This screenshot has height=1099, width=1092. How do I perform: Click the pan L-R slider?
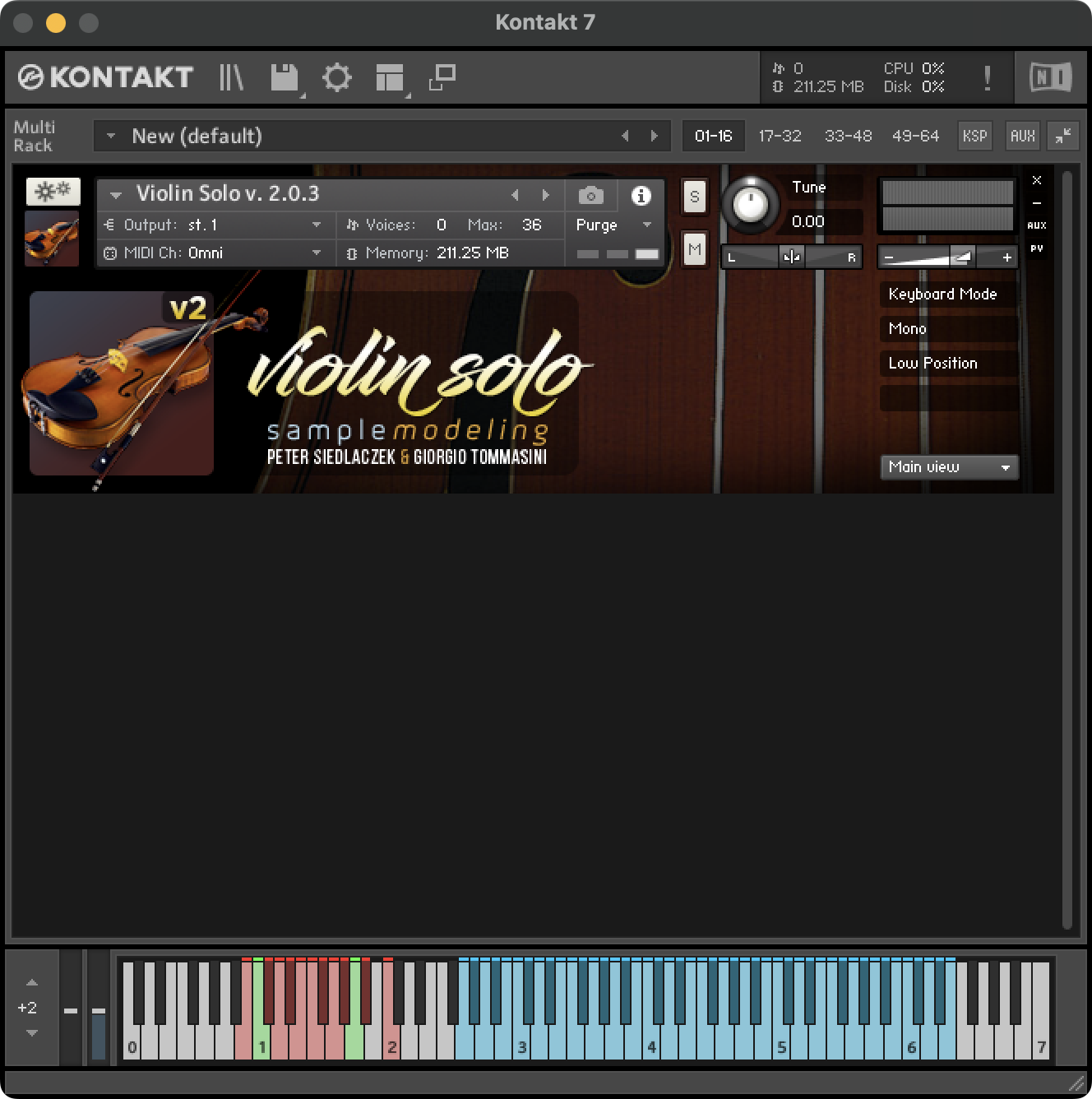click(x=792, y=257)
